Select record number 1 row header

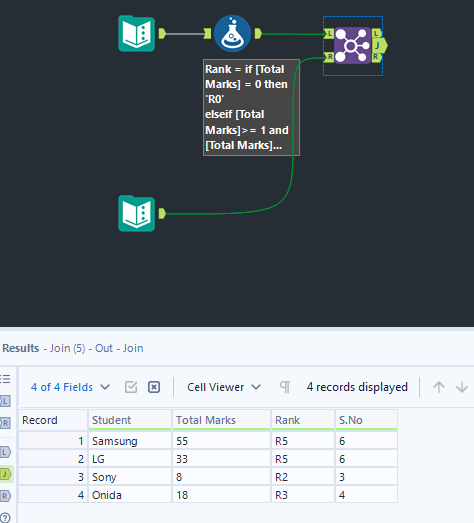pyautogui.click(x=53, y=441)
